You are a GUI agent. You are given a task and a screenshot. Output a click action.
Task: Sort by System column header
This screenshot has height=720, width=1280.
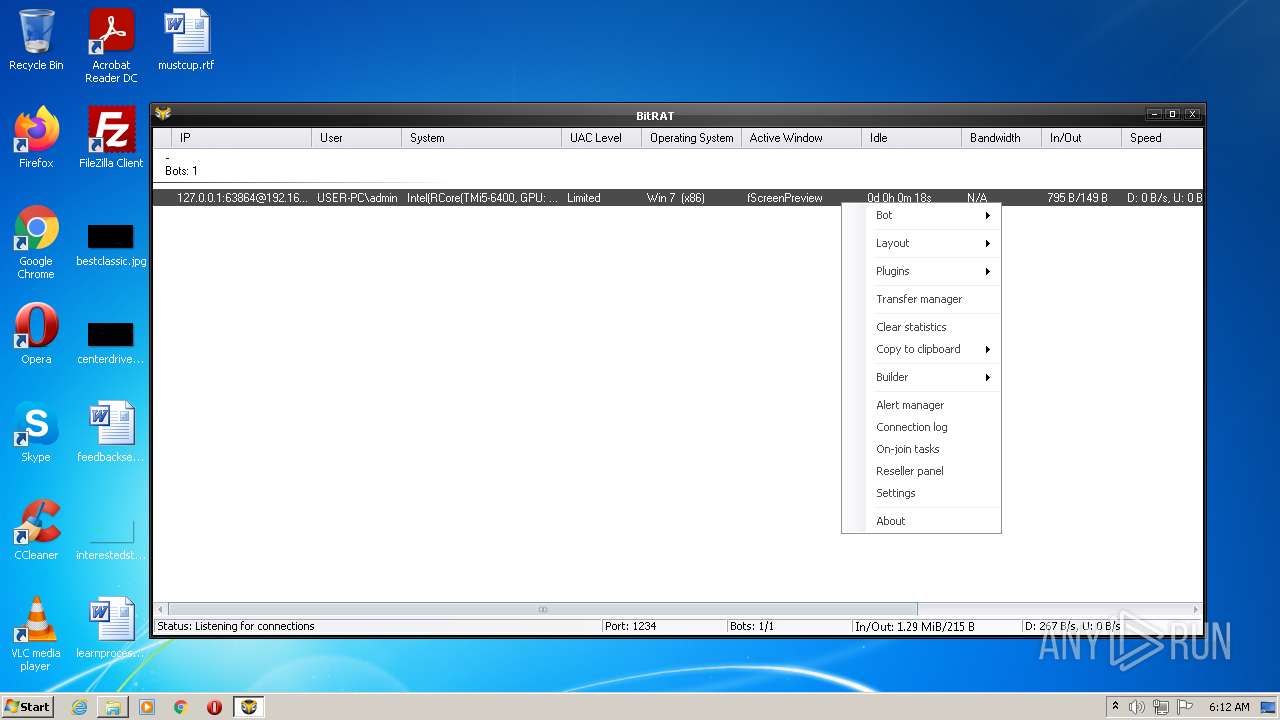pos(482,138)
